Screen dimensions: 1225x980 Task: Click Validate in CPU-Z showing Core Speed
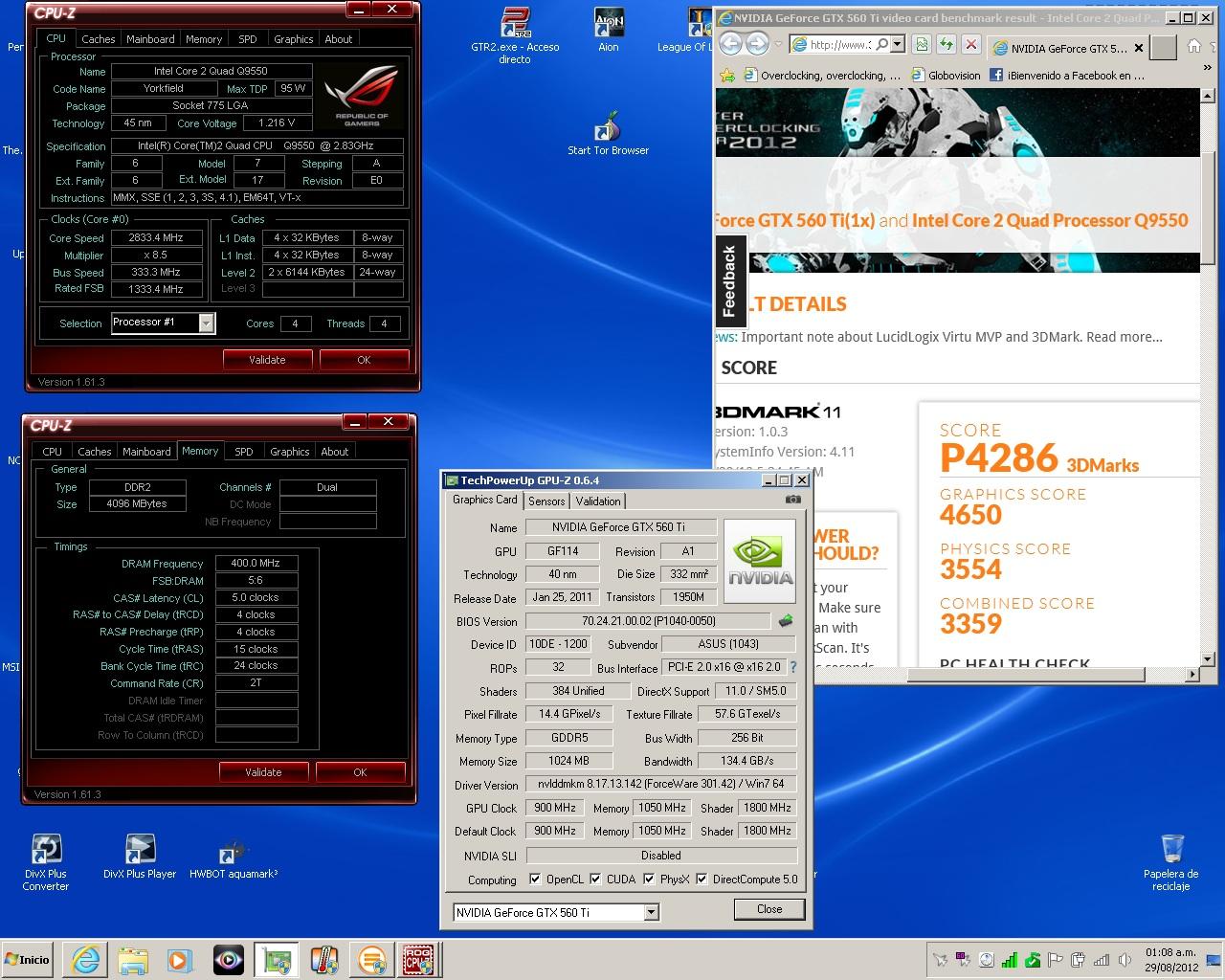point(267,360)
